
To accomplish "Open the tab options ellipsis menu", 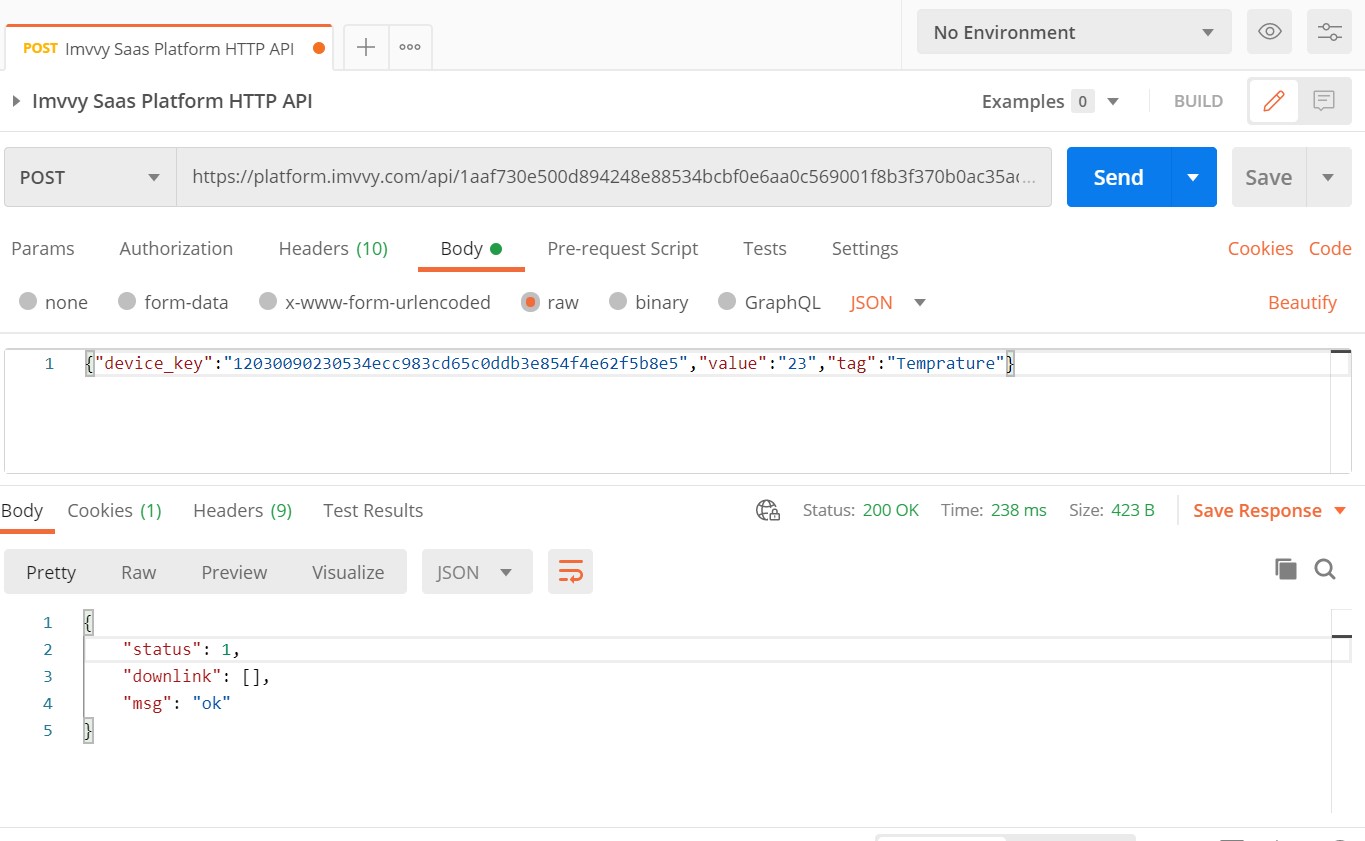I will coord(410,47).
